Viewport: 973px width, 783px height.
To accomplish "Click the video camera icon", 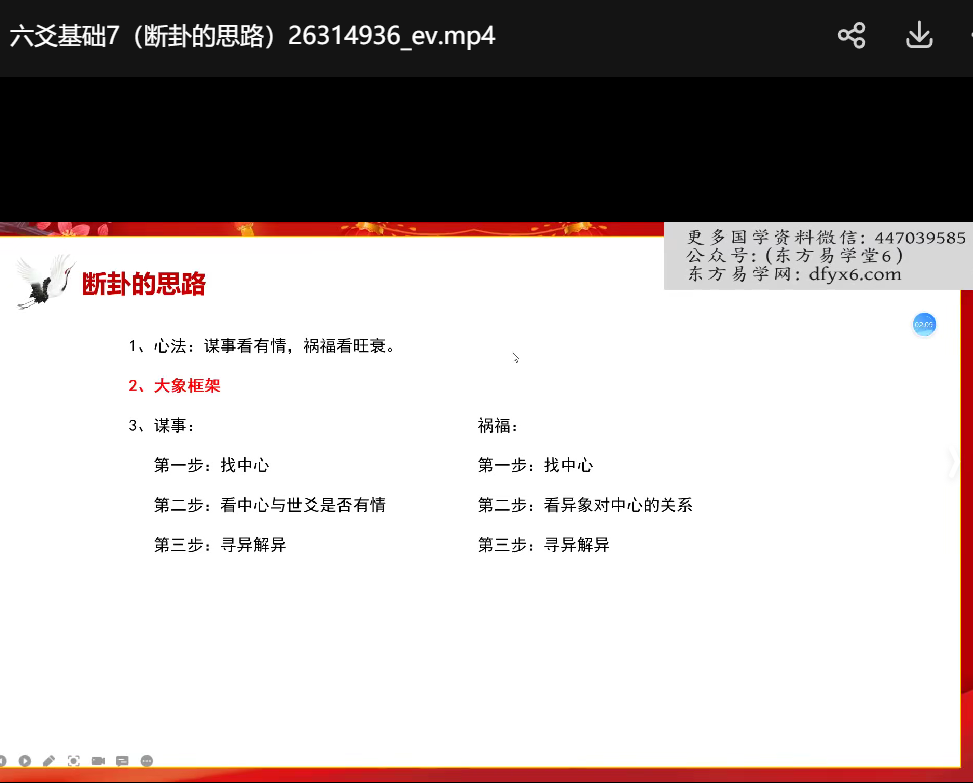I will pos(98,761).
